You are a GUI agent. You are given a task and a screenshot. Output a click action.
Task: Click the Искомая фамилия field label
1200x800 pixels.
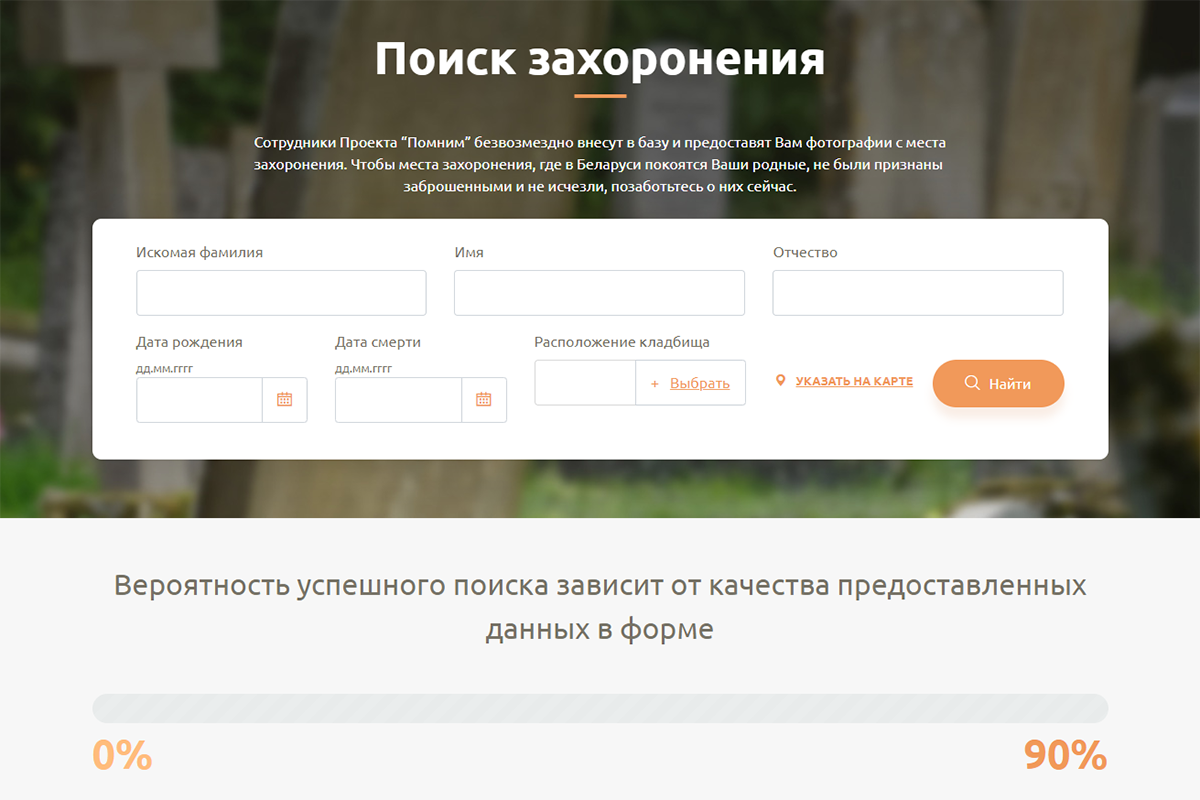(x=200, y=253)
